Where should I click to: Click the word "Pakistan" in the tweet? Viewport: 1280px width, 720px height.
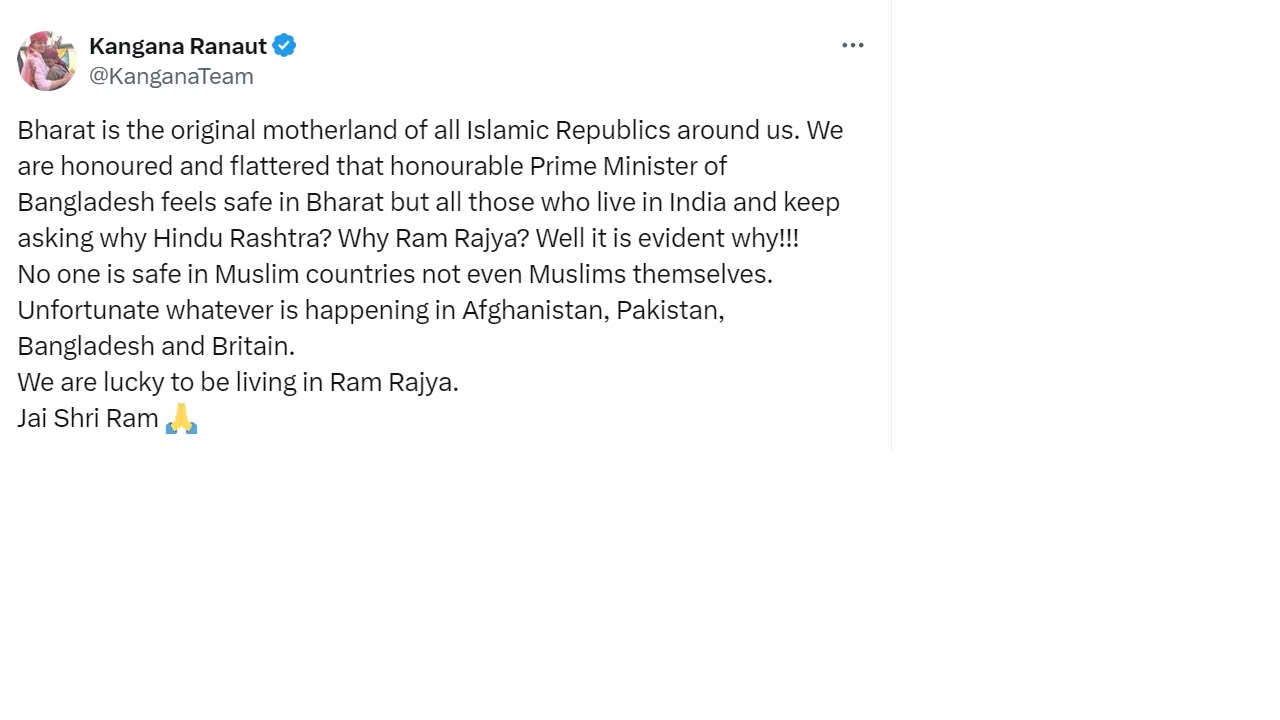click(x=669, y=310)
